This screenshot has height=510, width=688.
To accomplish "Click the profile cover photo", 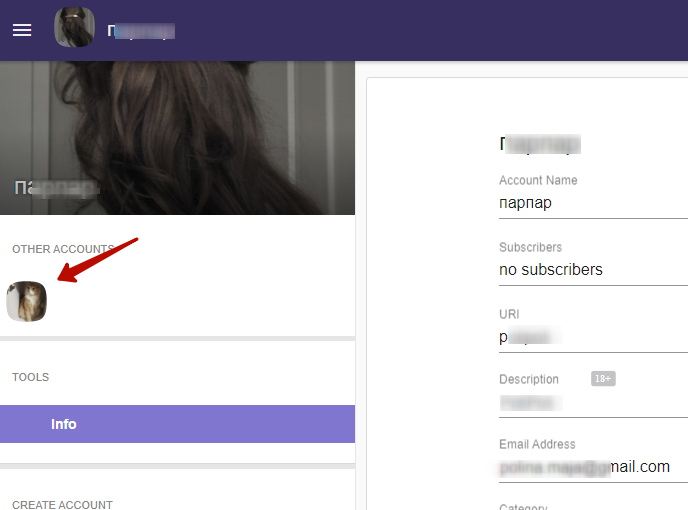I will 177,138.
